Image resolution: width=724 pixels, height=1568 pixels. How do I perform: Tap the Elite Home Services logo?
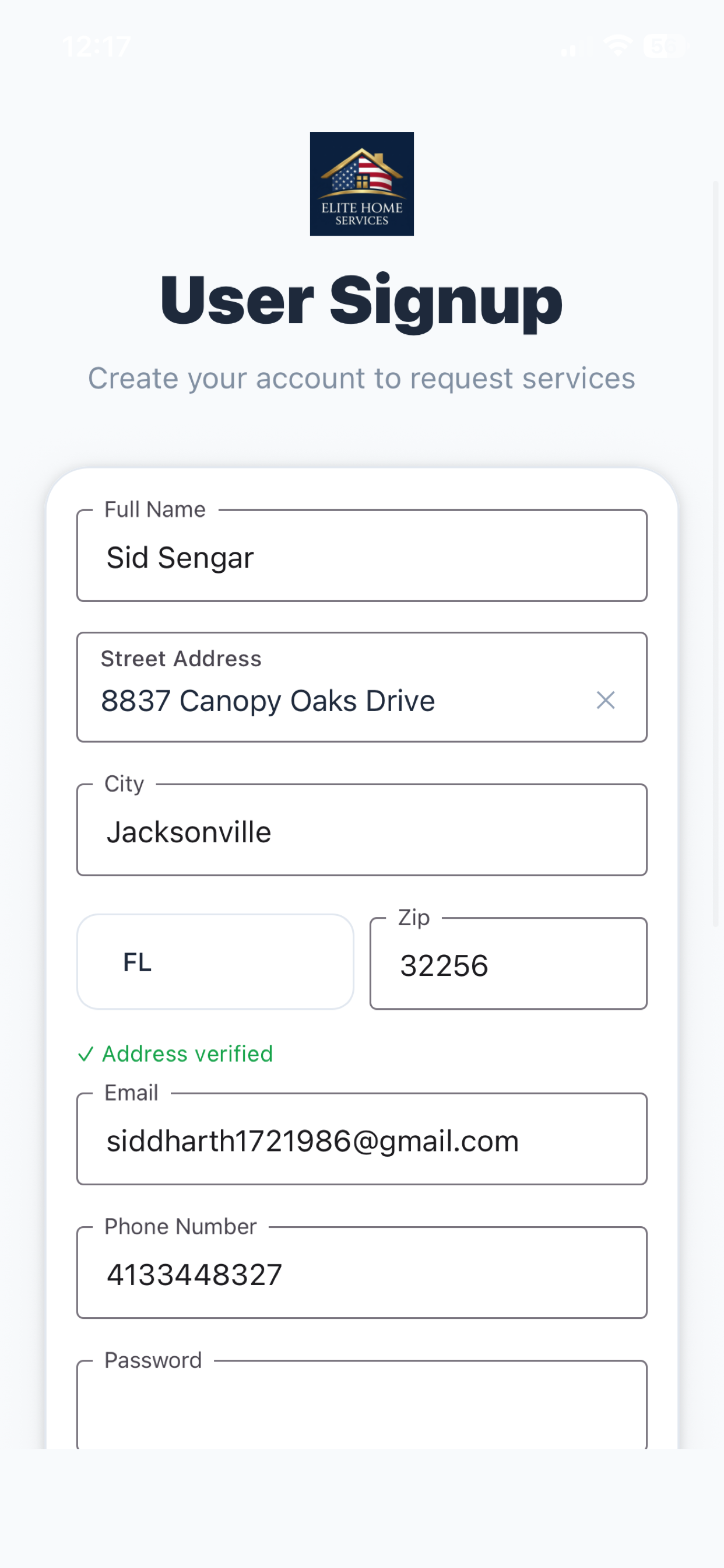point(362,184)
